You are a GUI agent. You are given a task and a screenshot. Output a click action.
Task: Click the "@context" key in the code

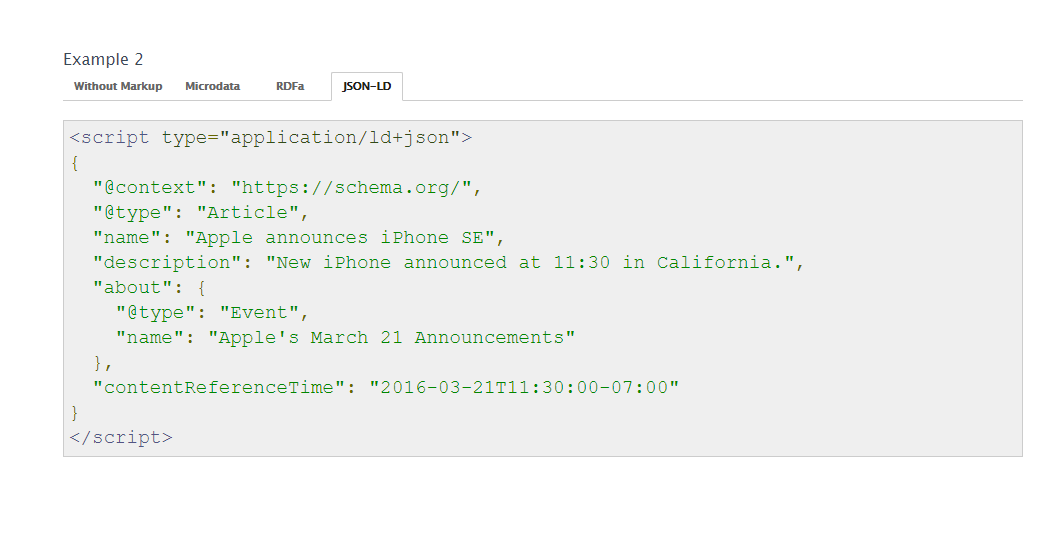coord(149,187)
